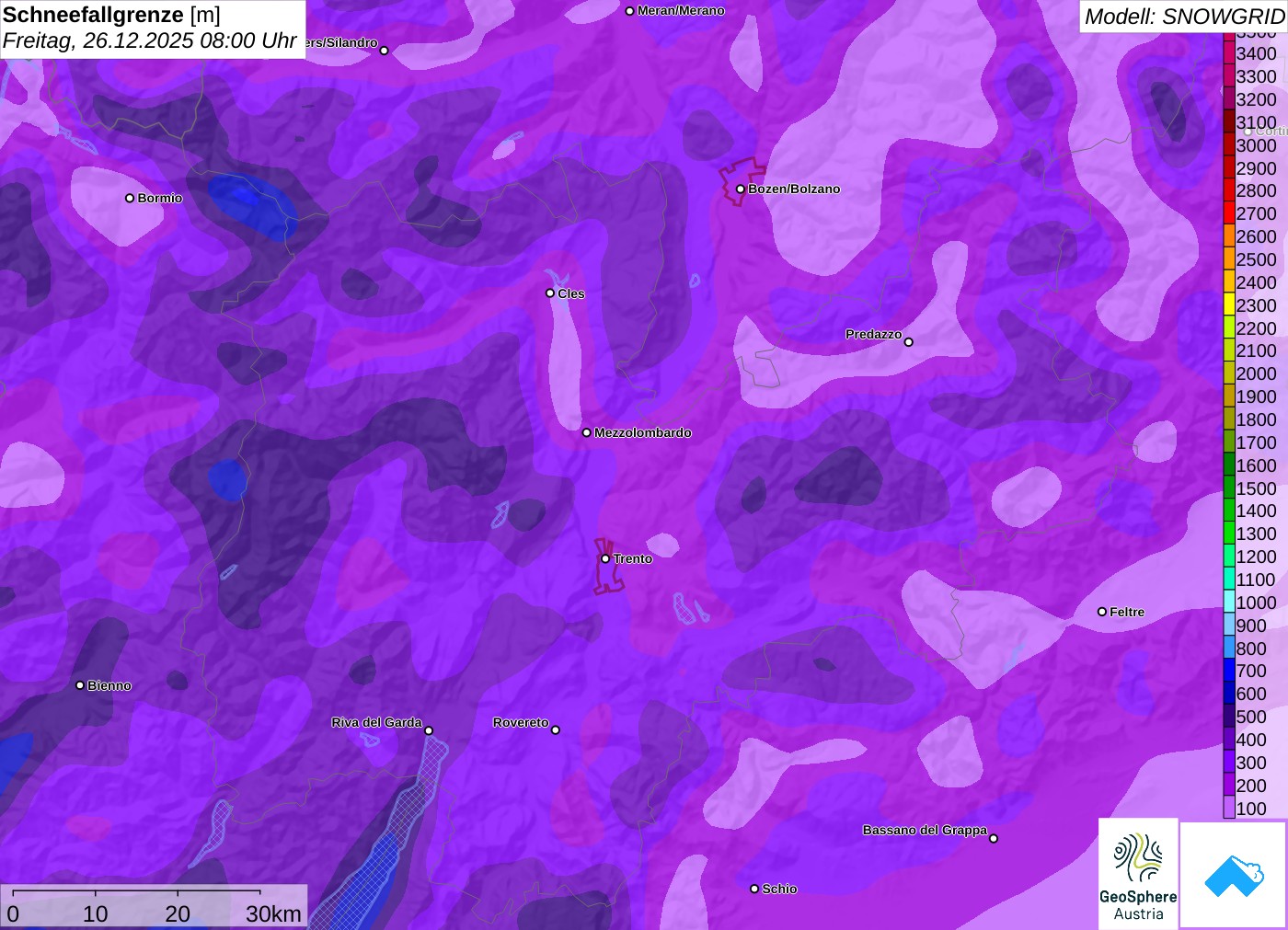The image size is (1288, 930).
Task: Click the 10 scale bar label
Action: [96, 913]
